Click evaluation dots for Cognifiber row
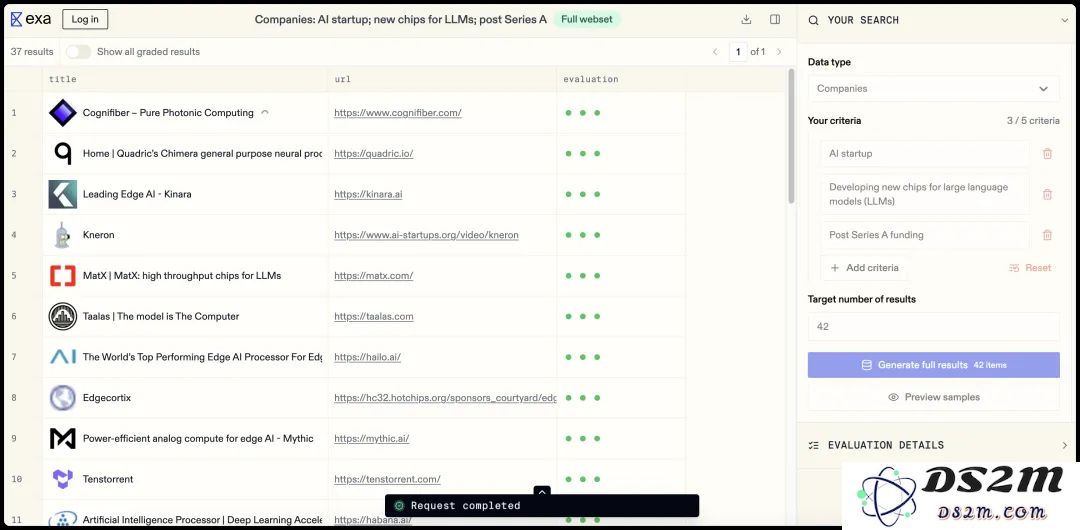Screen dimensions: 1080x530 tap(583, 113)
